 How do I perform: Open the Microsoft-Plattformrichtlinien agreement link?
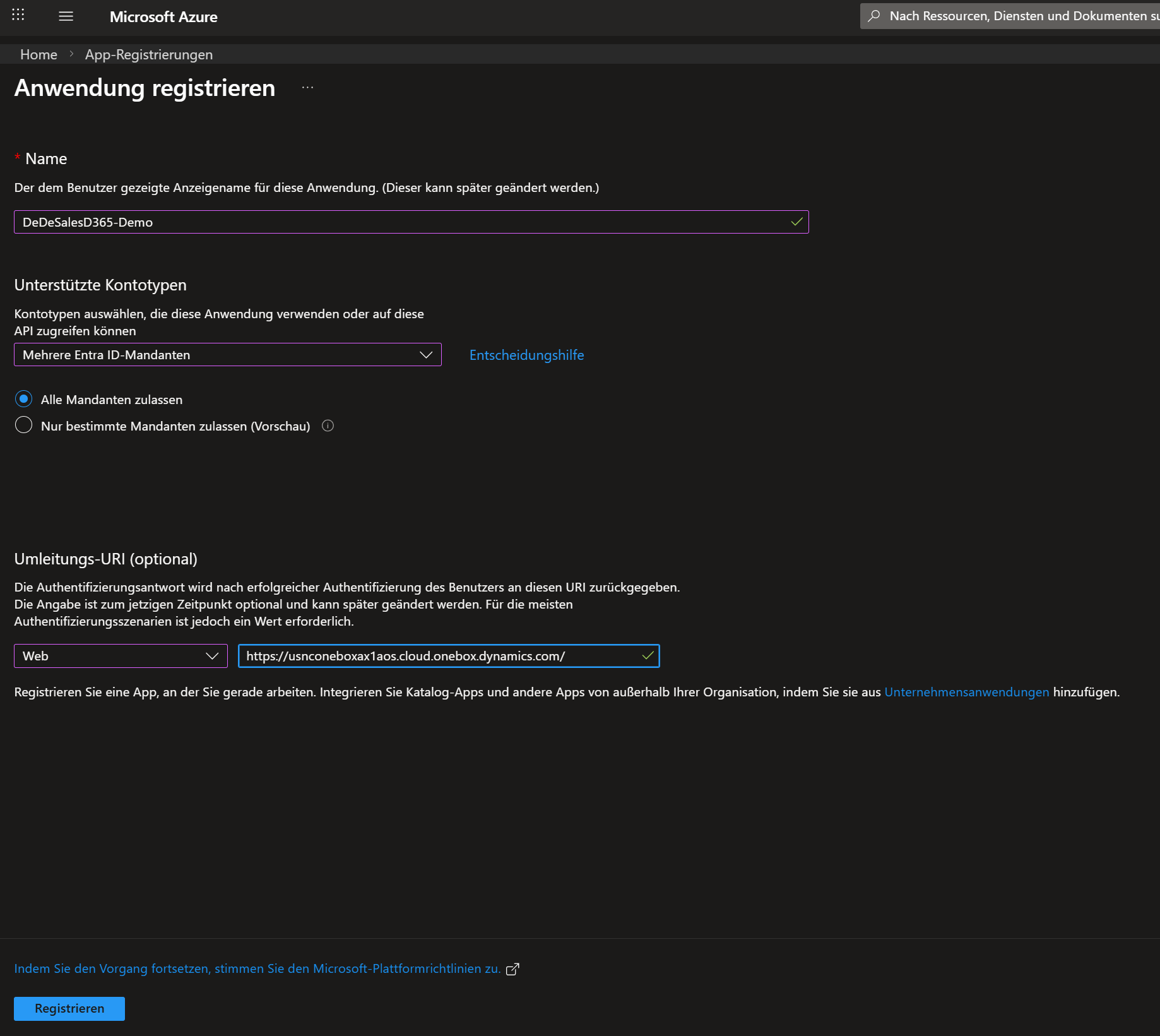click(257, 968)
